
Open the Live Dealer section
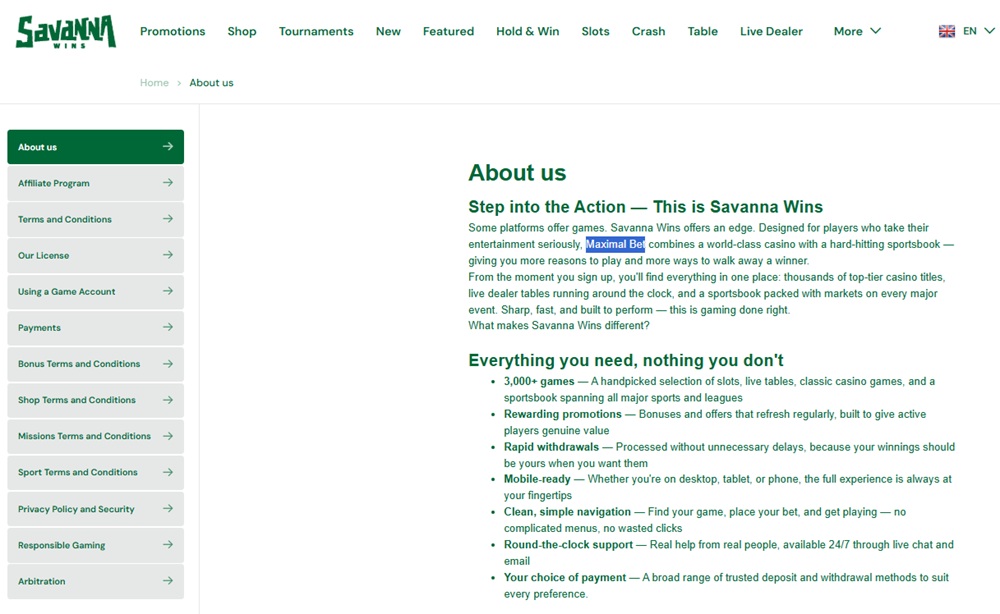[772, 31]
